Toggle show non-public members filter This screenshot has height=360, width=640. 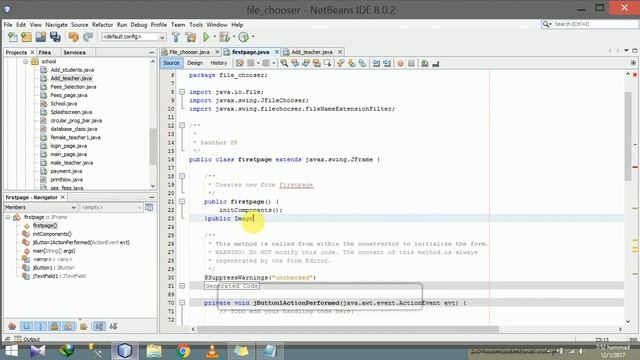54,326
